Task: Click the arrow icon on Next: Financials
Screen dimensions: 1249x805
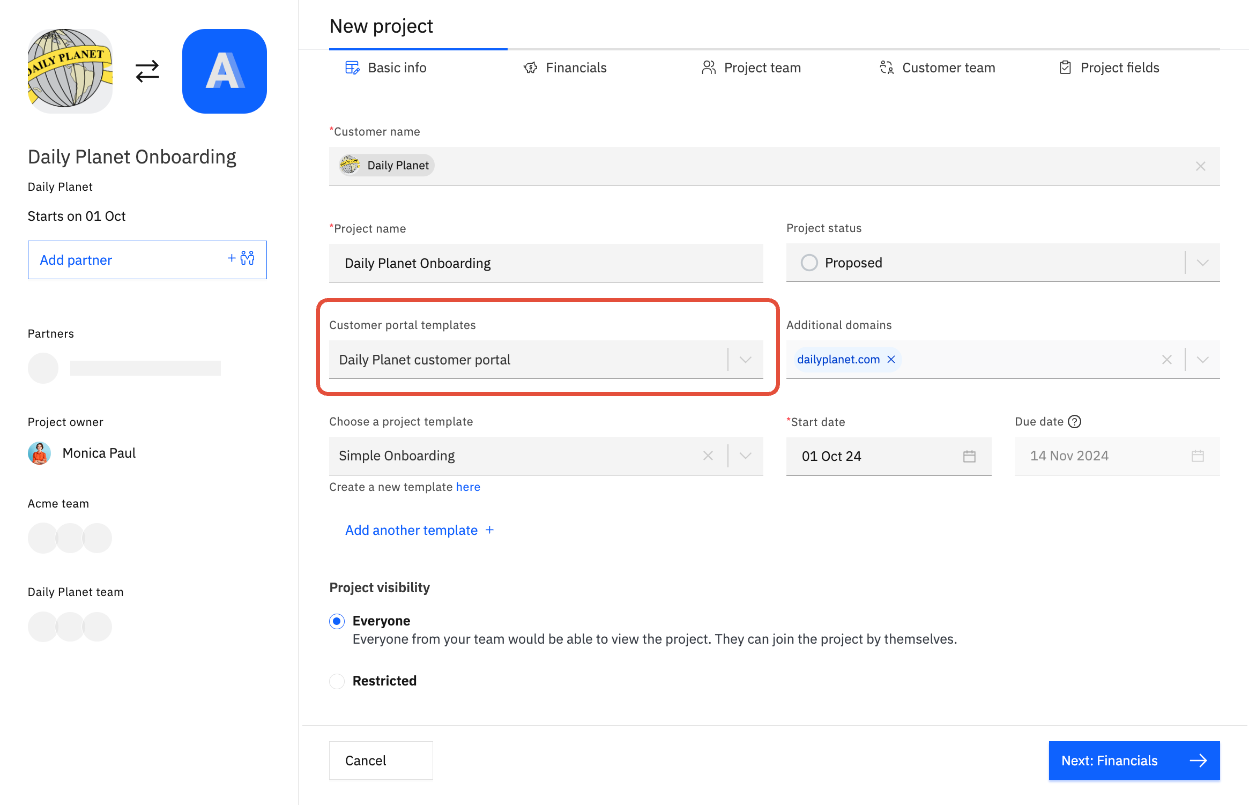Action: click(x=1198, y=761)
